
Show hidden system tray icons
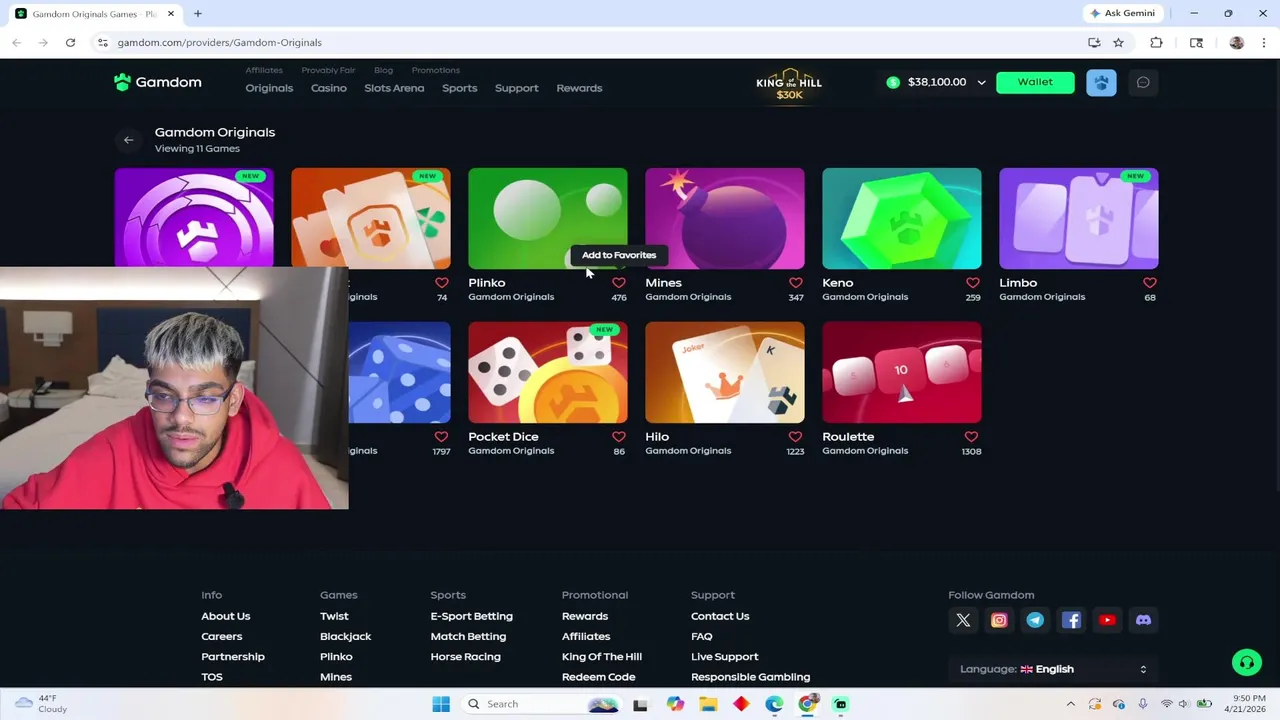(1070, 704)
